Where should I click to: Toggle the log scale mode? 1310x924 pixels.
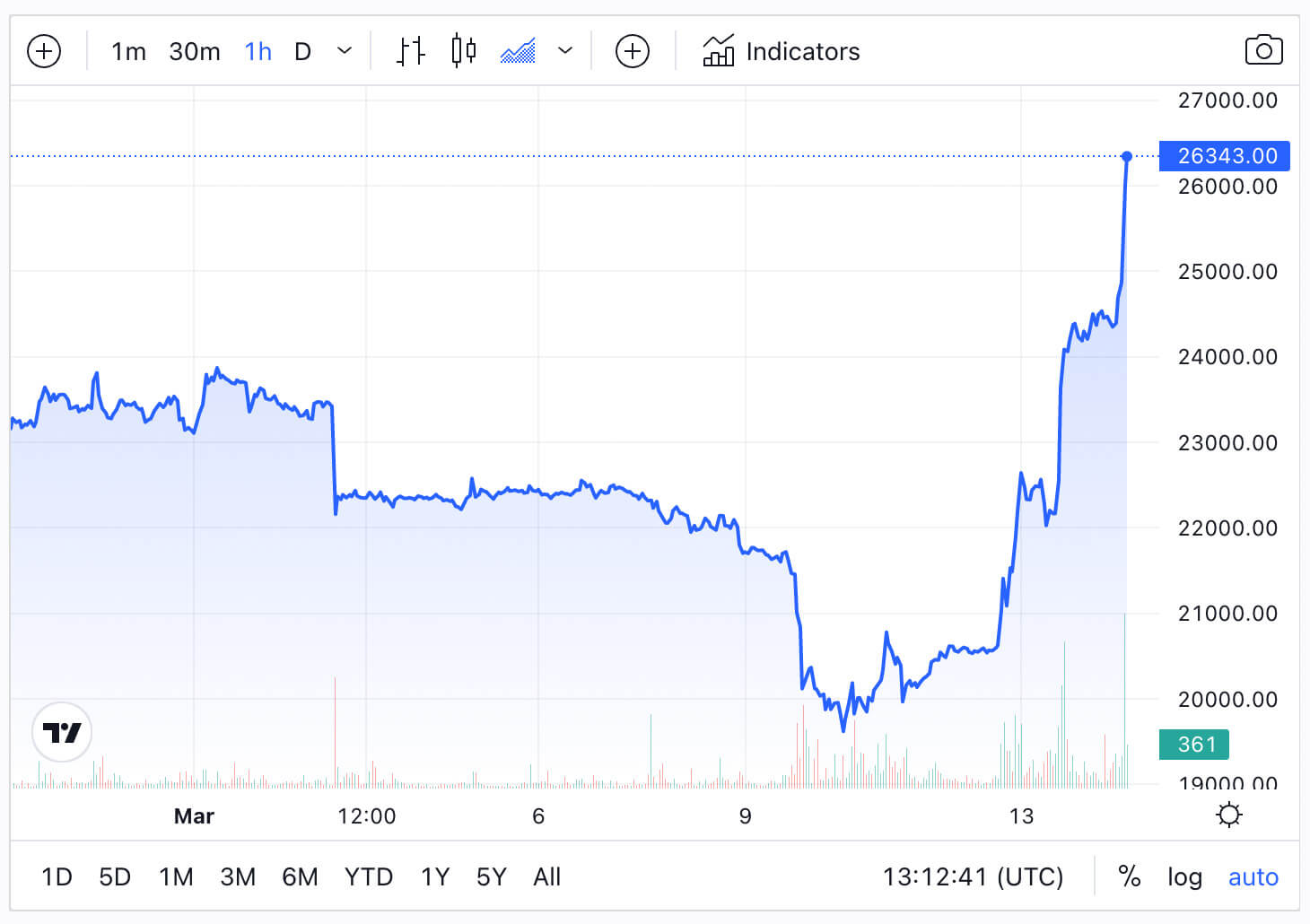(x=1184, y=876)
